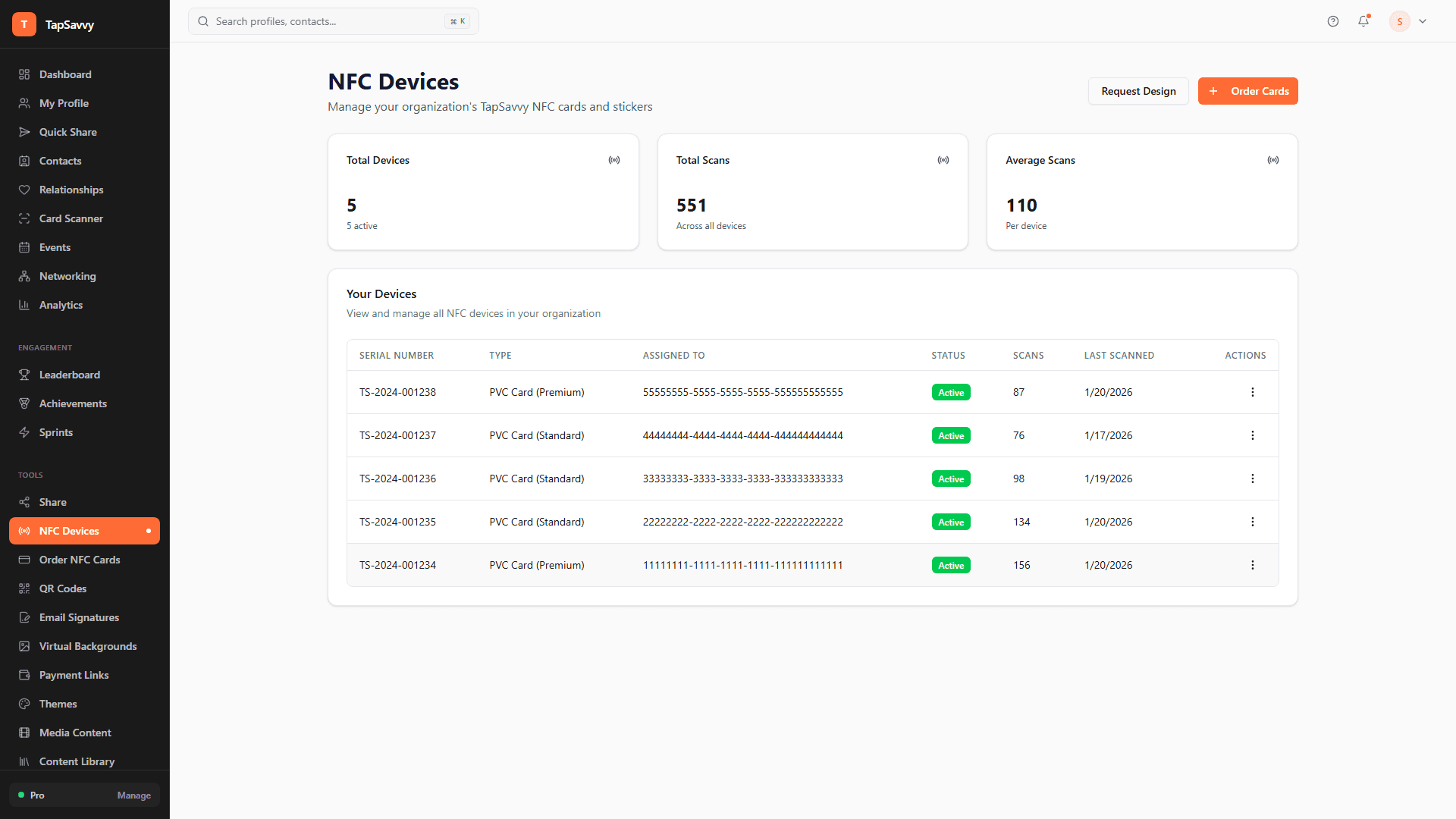Image resolution: width=1456 pixels, height=819 pixels.
Task: Open Email Signatures from the sidebar
Action: (79, 617)
